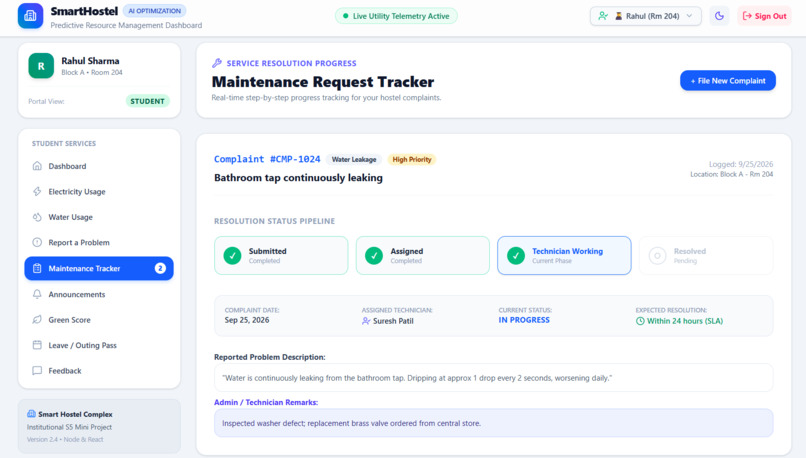Click the Location: Block A - Rm 204 text
The height and width of the screenshot is (458, 806).
pyautogui.click(x=731, y=174)
